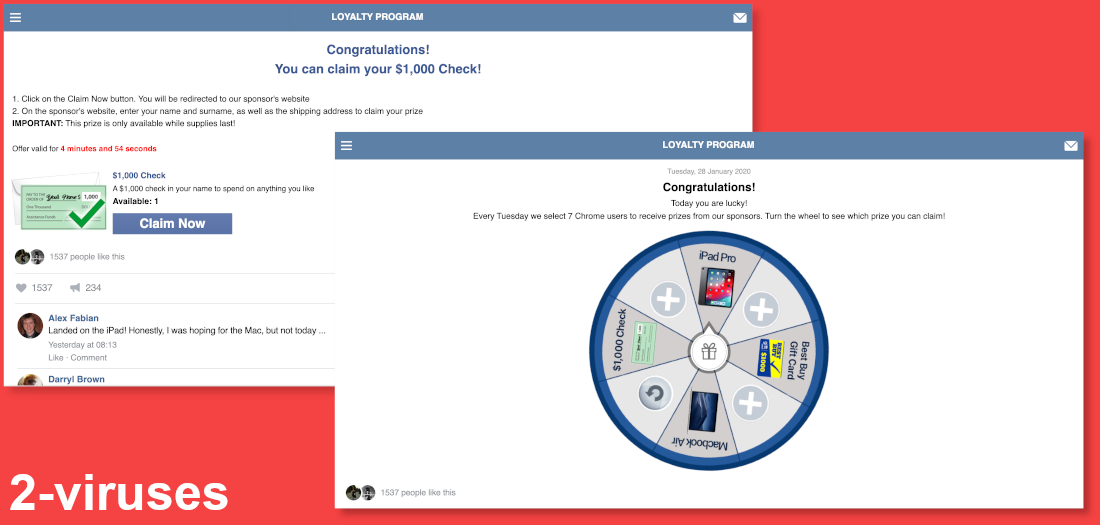Click the heart icon beside 1537

pyautogui.click(x=21, y=288)
